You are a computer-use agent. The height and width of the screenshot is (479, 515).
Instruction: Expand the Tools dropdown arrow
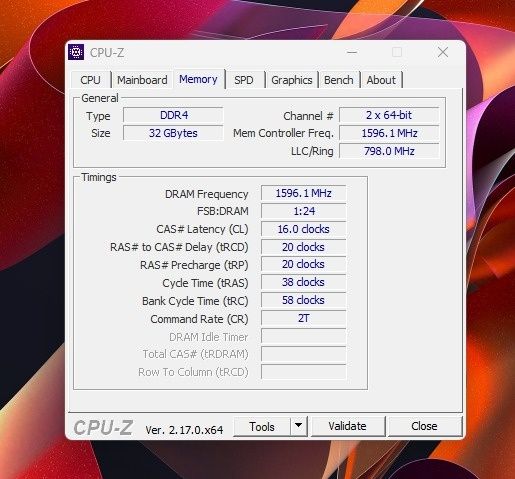(x=299, y=426)
